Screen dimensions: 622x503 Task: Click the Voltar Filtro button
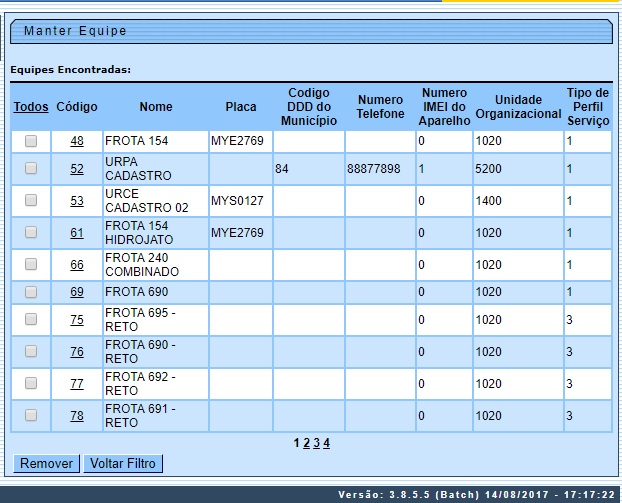click(x=123, y=464)
